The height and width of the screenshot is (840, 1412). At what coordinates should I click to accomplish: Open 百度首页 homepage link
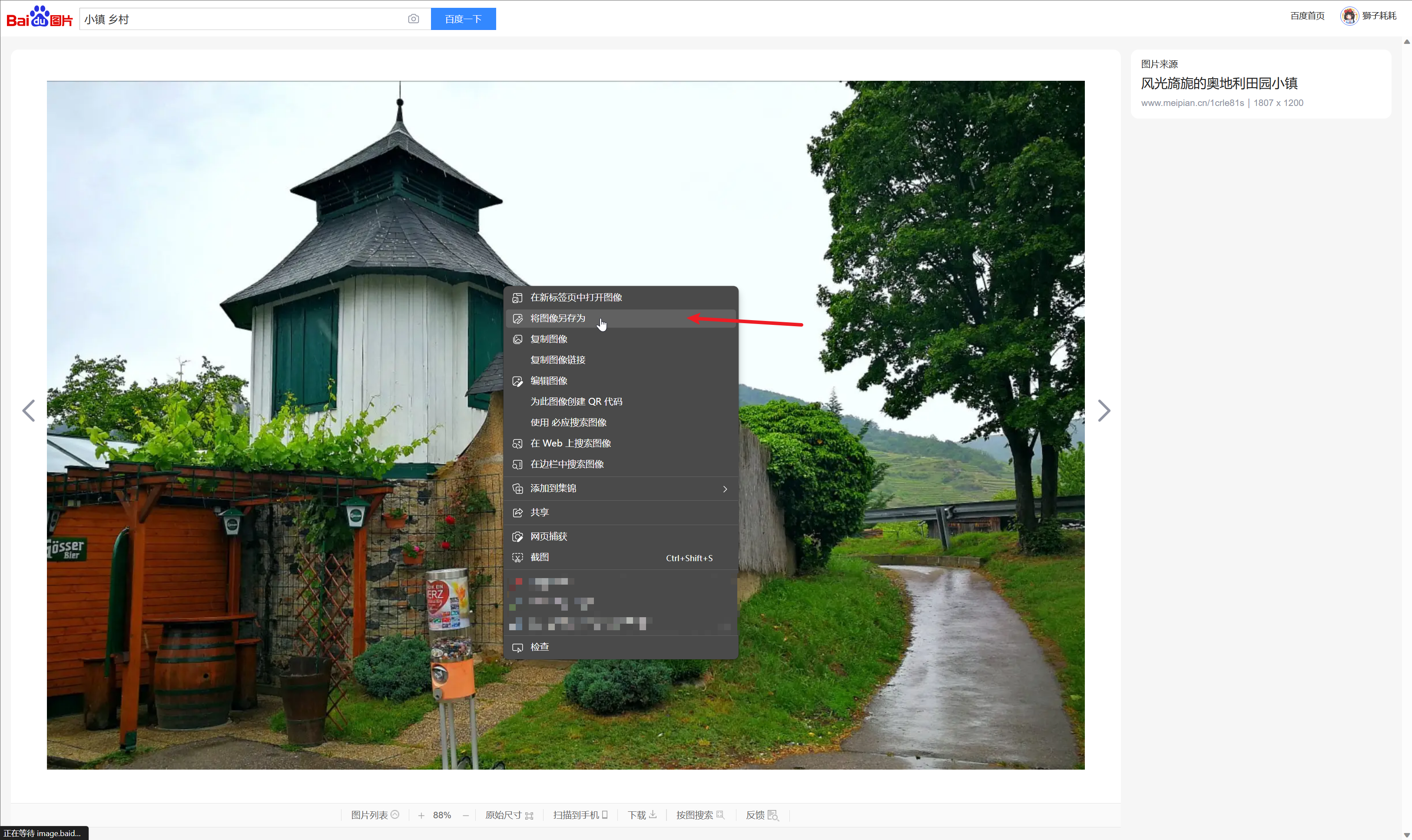1307,16
